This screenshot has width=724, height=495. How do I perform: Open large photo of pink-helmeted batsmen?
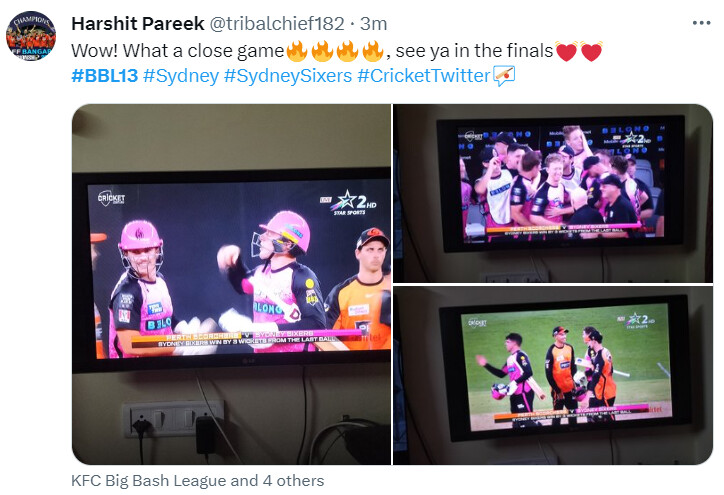click(231, 284)
